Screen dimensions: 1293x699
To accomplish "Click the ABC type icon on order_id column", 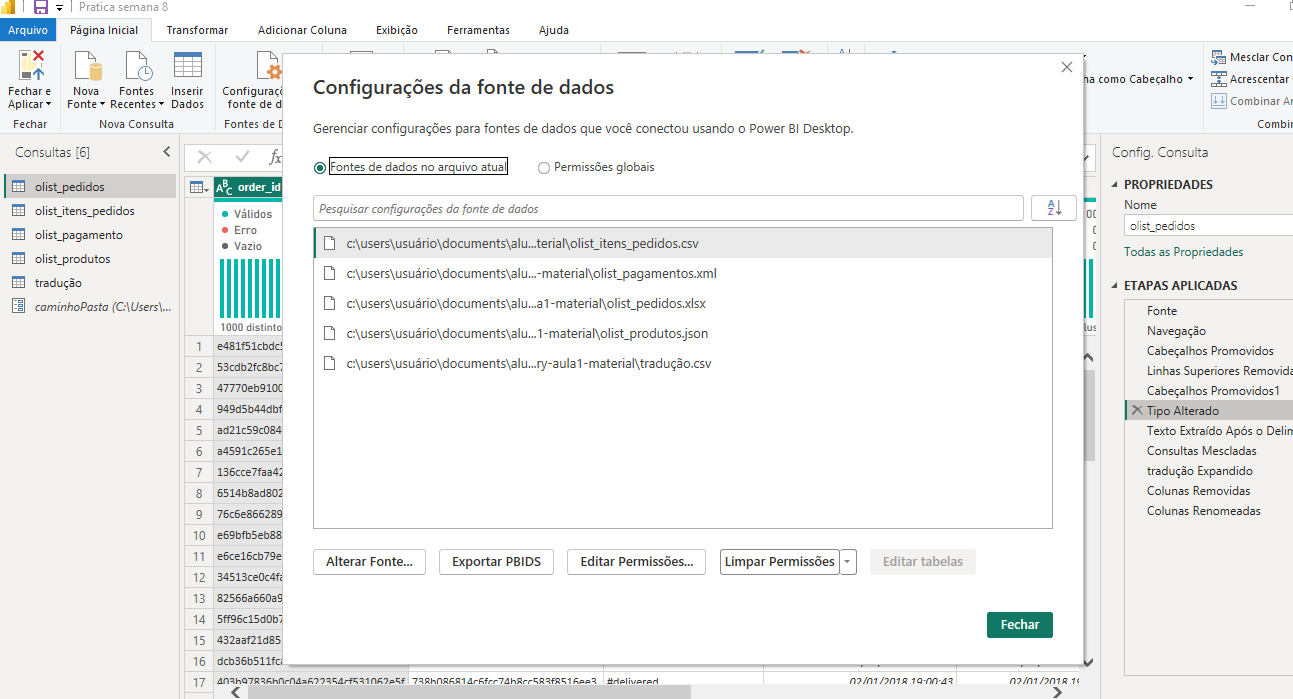I will click(x=224, y=187).
